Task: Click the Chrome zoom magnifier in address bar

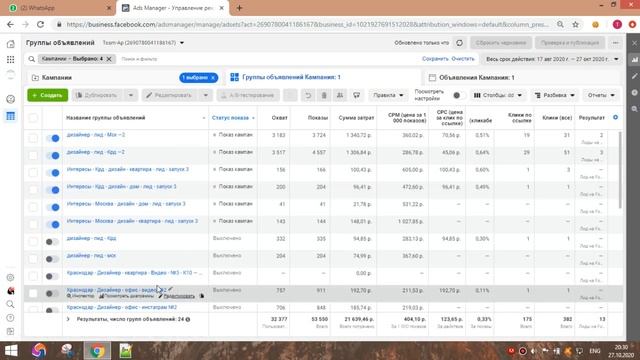Action: click(x=560, y=24)
